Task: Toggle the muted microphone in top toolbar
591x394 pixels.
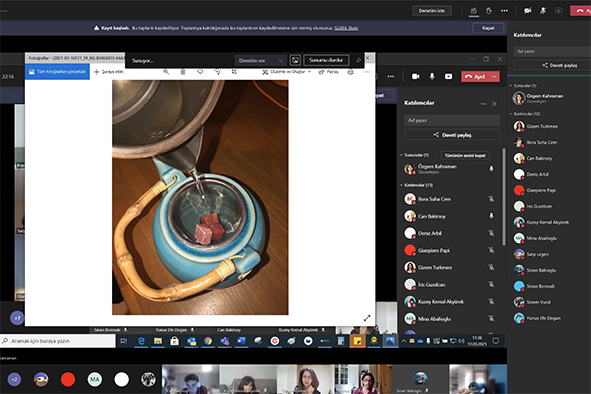Action: [543, 11]
